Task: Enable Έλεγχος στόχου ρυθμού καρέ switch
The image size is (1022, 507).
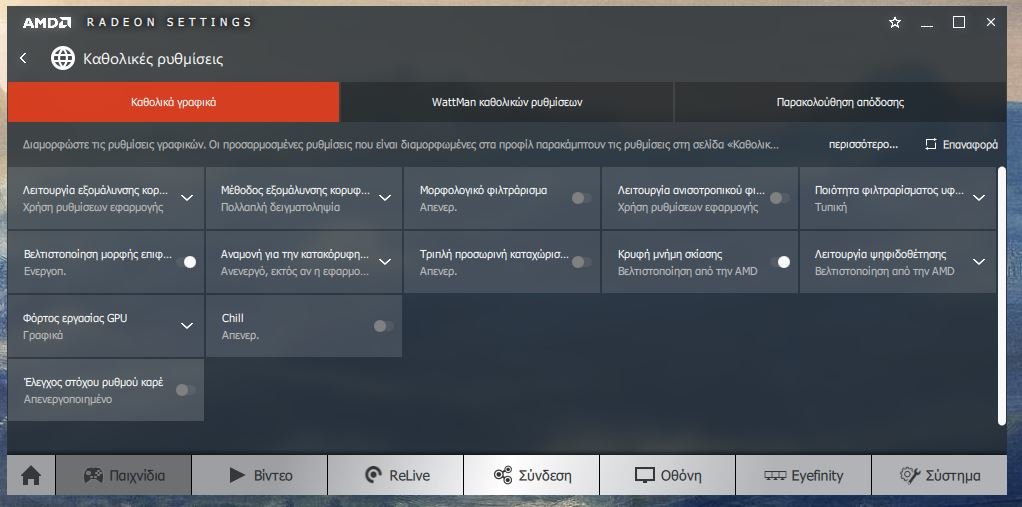Action: tap(186, 390)
